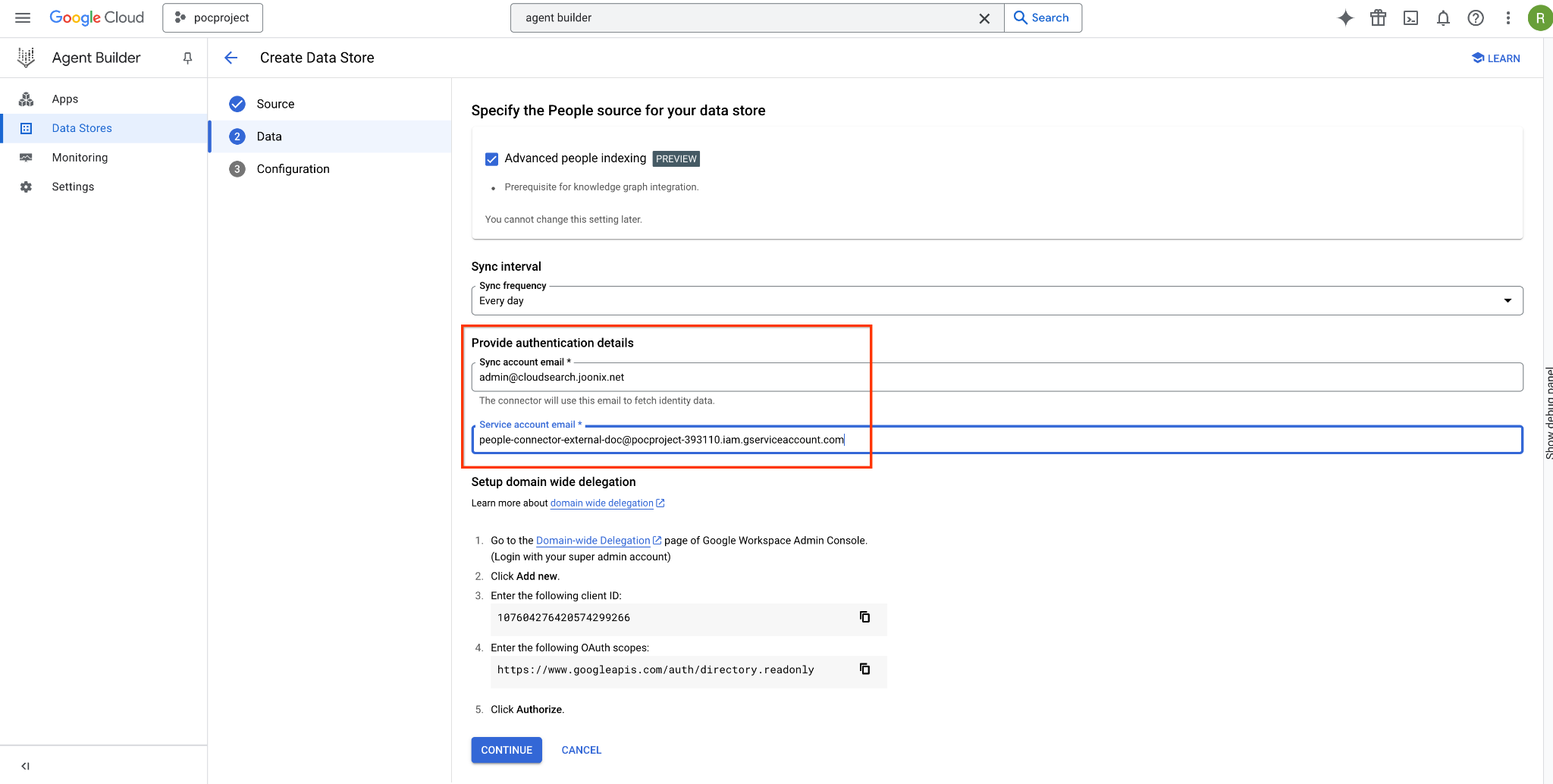Viewport: 1553px width, 784px height.
Task: Uncheck Advanced people indexing checkbox
Action: (x=491, y=158)
